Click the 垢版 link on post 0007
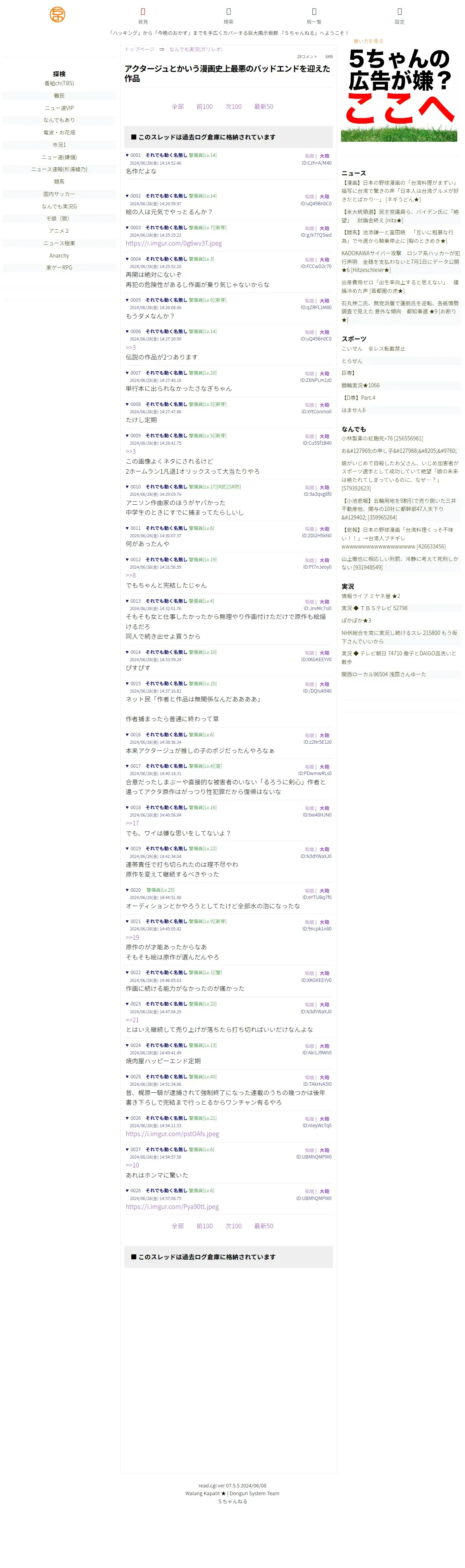This screenshot has height=1568, width=465. coord(309,373)
